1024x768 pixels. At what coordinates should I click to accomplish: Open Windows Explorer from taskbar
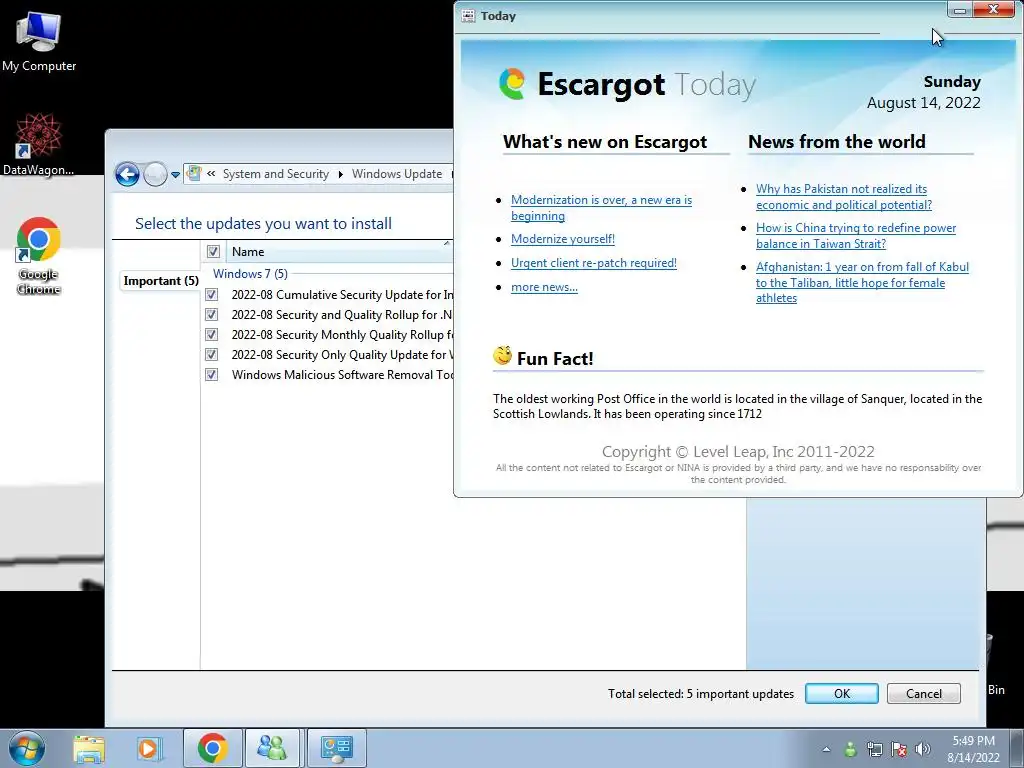(89, 748)
